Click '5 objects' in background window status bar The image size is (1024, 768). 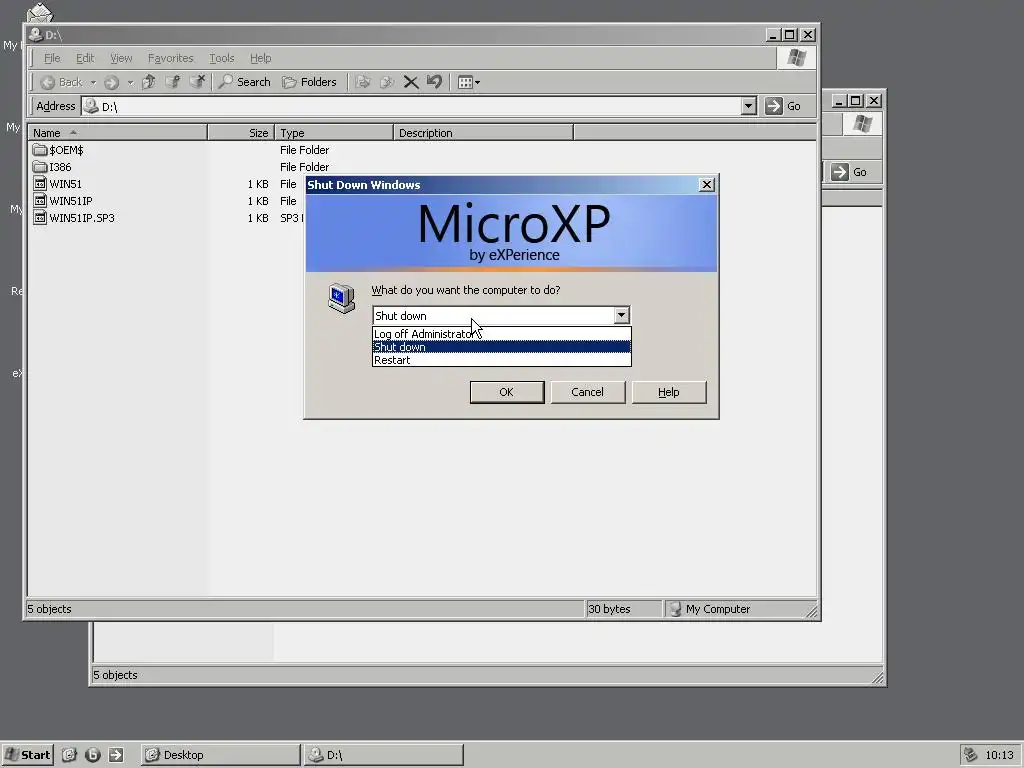coord(116,675)
